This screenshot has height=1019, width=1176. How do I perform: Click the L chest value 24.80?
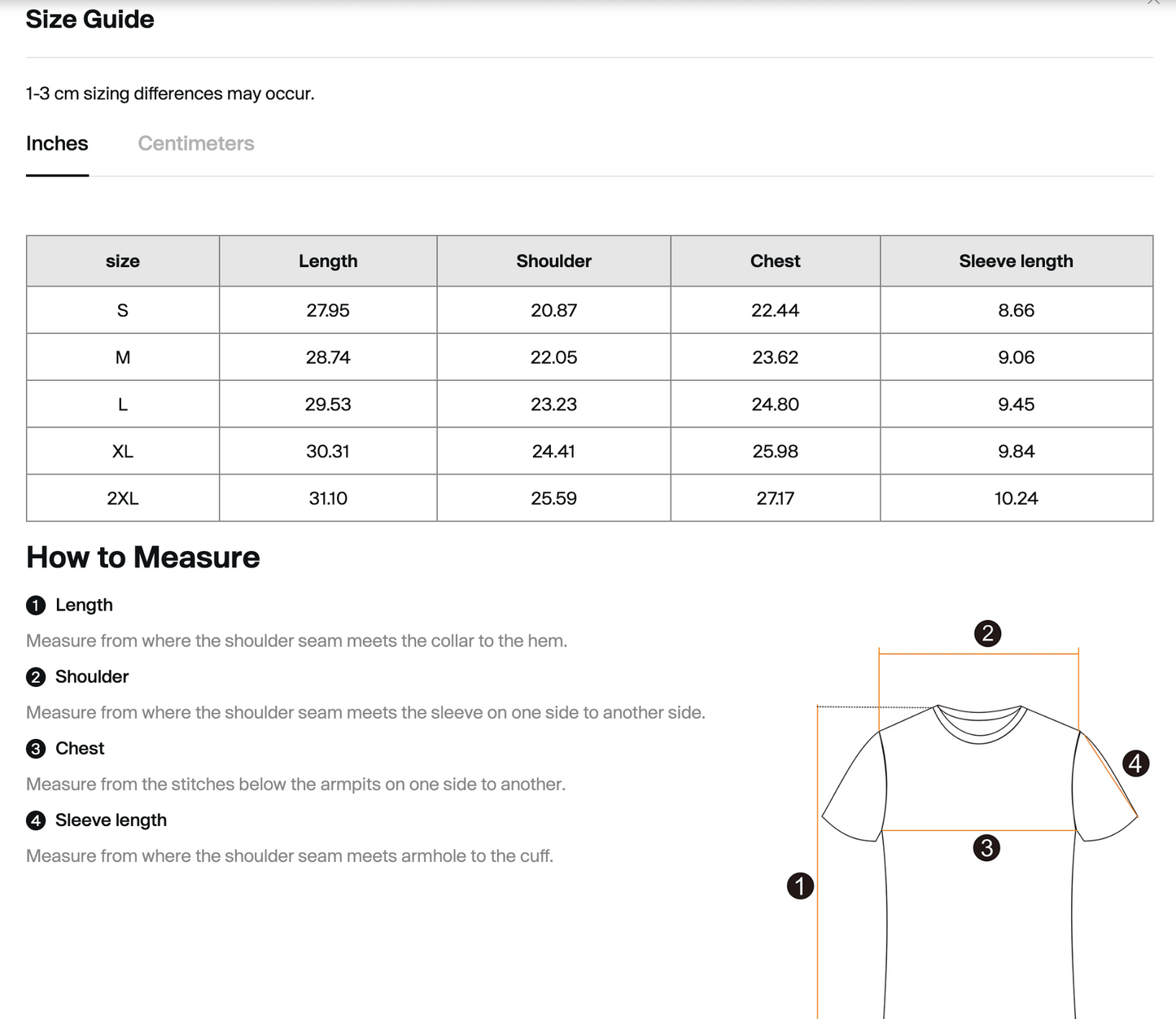(x=776, y=405)
